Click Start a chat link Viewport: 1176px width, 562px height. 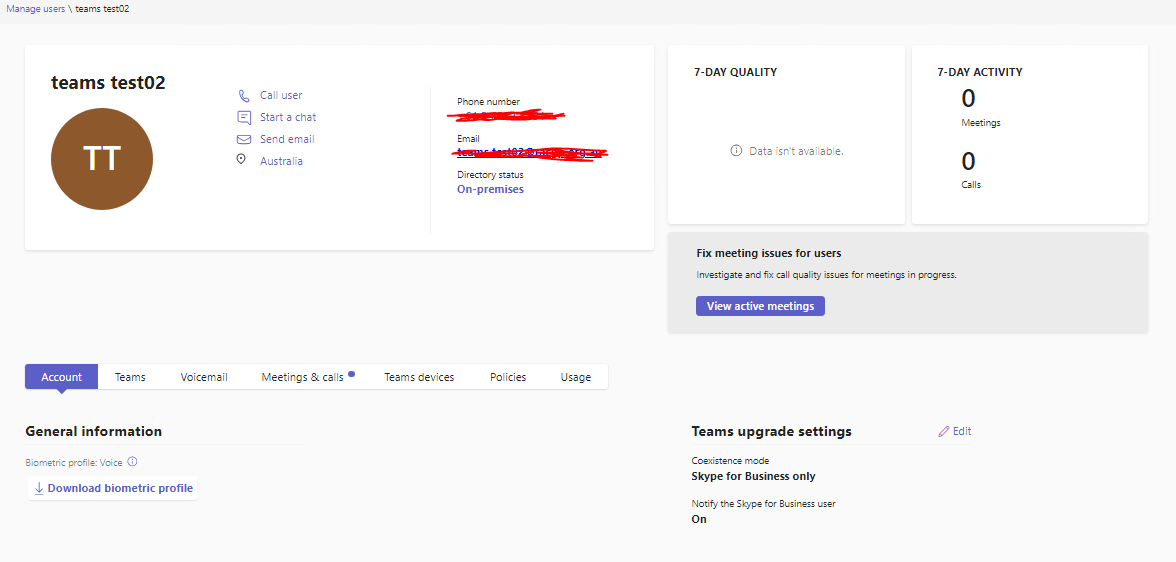coord(288,117)
